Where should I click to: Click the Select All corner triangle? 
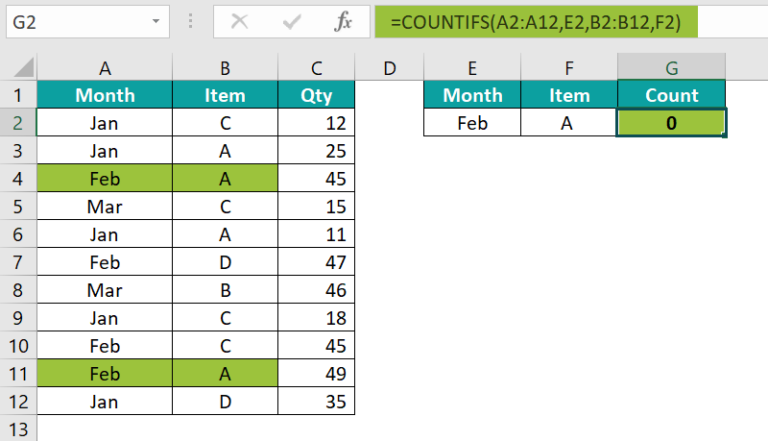(23, 68)
